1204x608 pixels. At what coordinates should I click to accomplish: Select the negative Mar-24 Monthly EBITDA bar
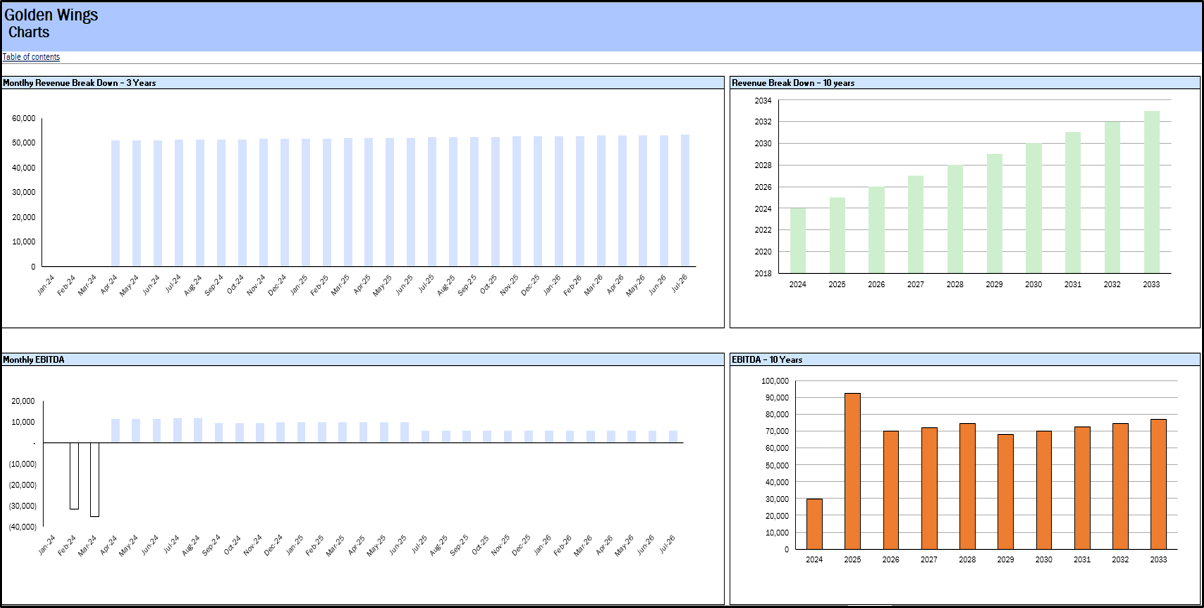click(95, 480)
